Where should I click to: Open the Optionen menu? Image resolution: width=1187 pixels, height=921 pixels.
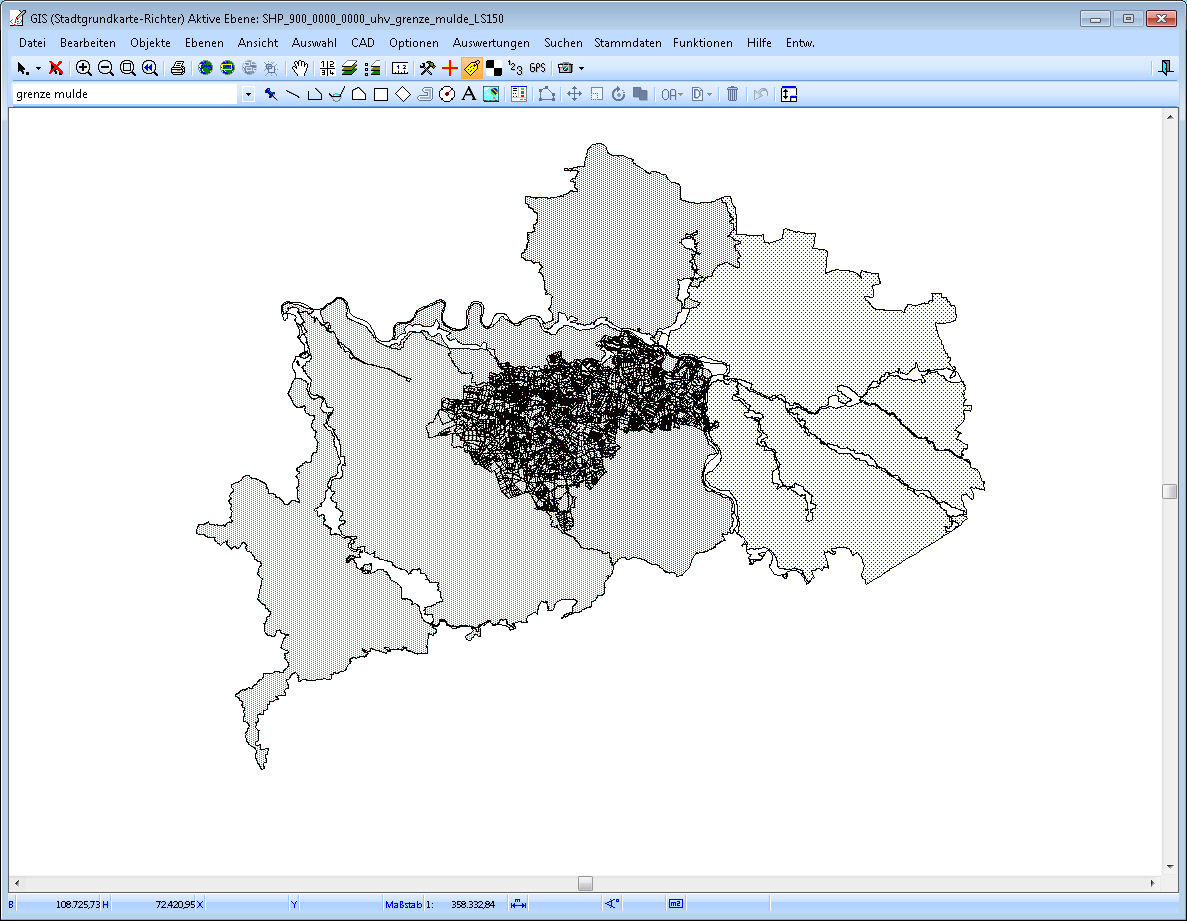[414, 43]
